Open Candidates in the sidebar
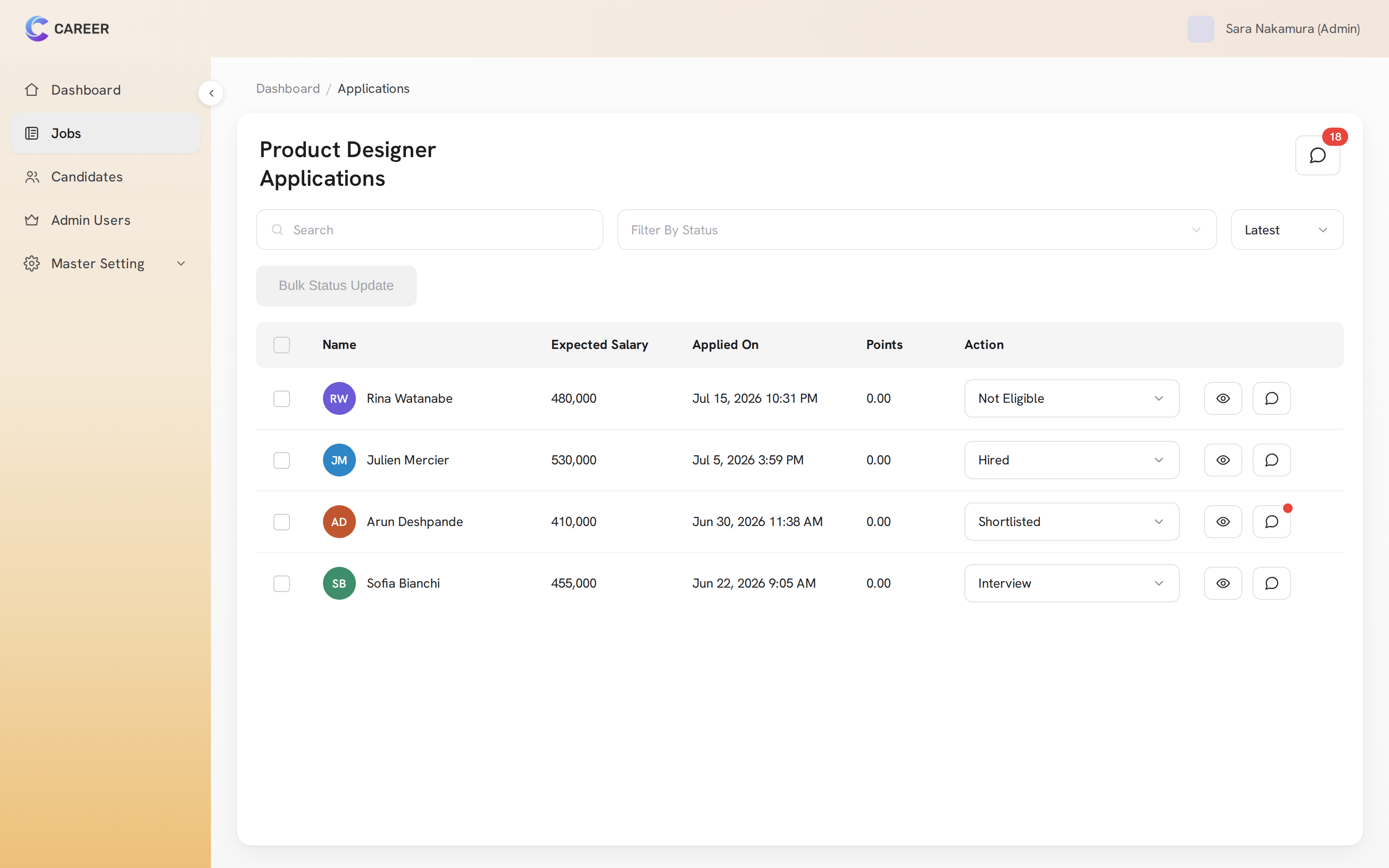The image size is (1389, 868). [x=105, y=177]
